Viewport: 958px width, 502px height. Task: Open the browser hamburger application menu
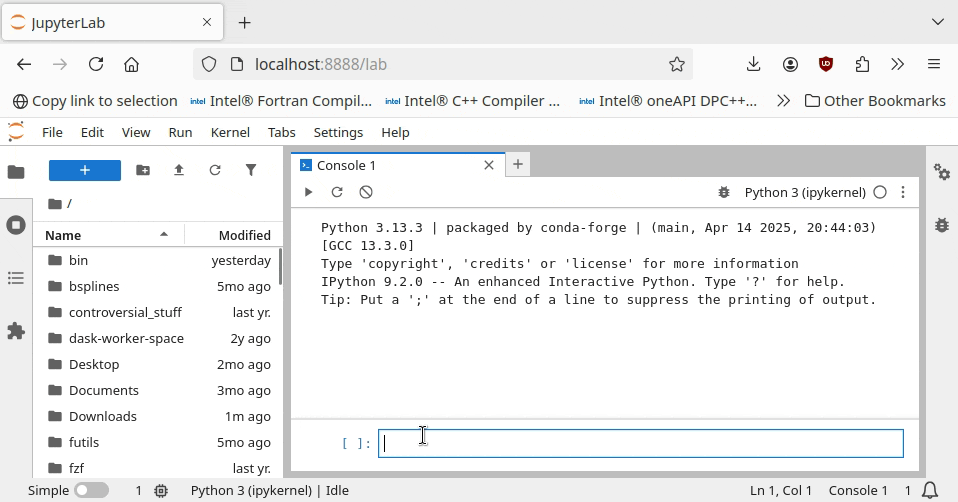(934, 64)
